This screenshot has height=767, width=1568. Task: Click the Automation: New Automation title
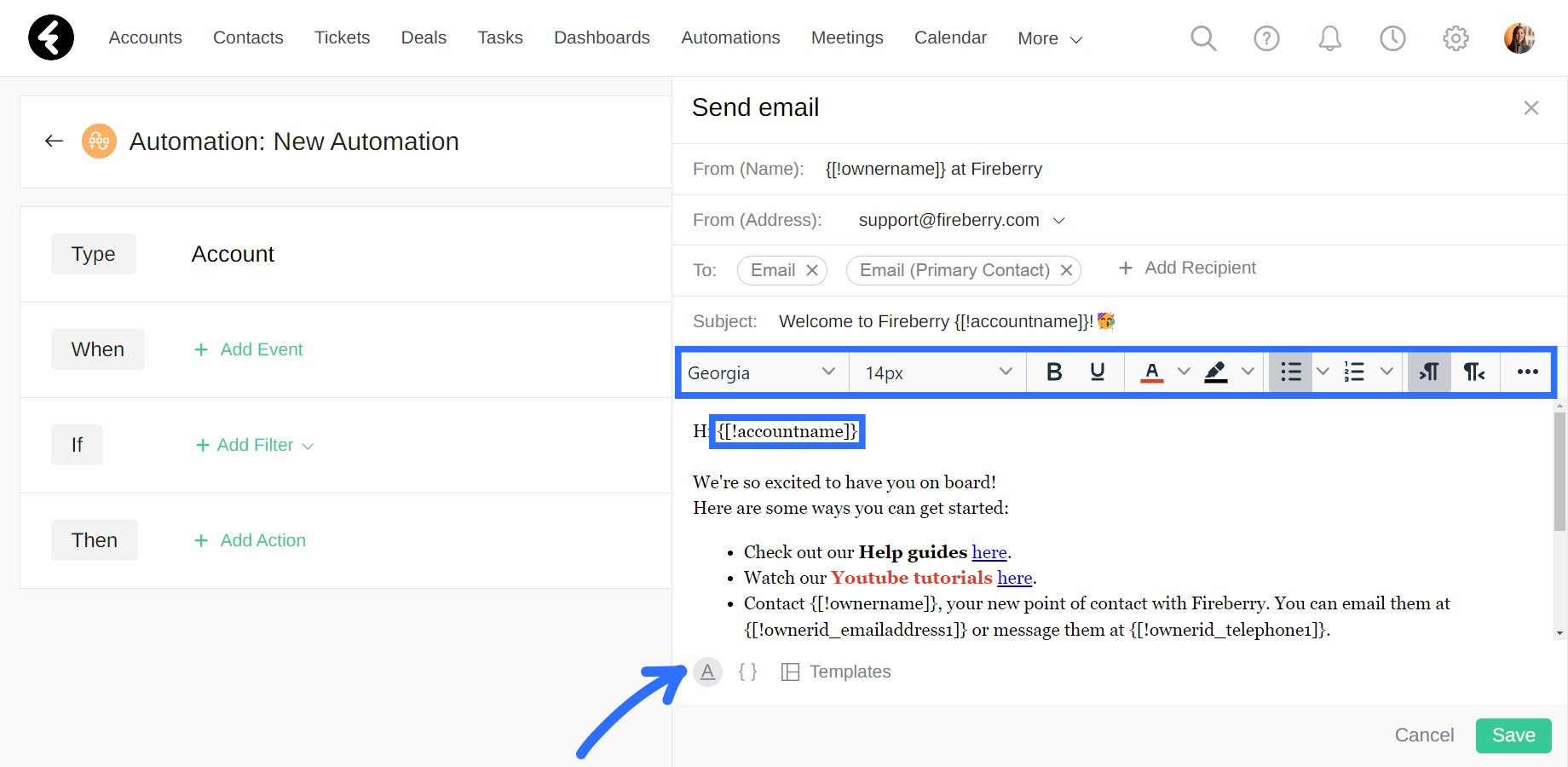[x=294, y=141]
